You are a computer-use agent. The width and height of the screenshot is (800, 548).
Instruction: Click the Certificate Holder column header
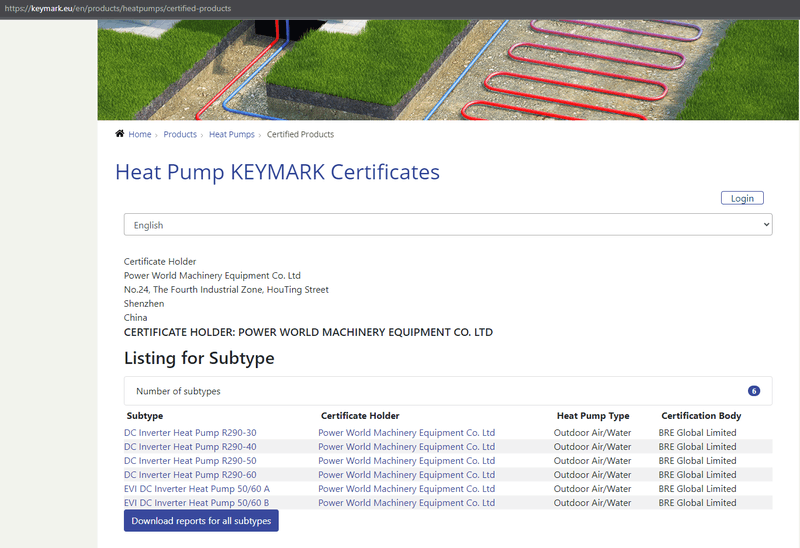tap(360, 416)
